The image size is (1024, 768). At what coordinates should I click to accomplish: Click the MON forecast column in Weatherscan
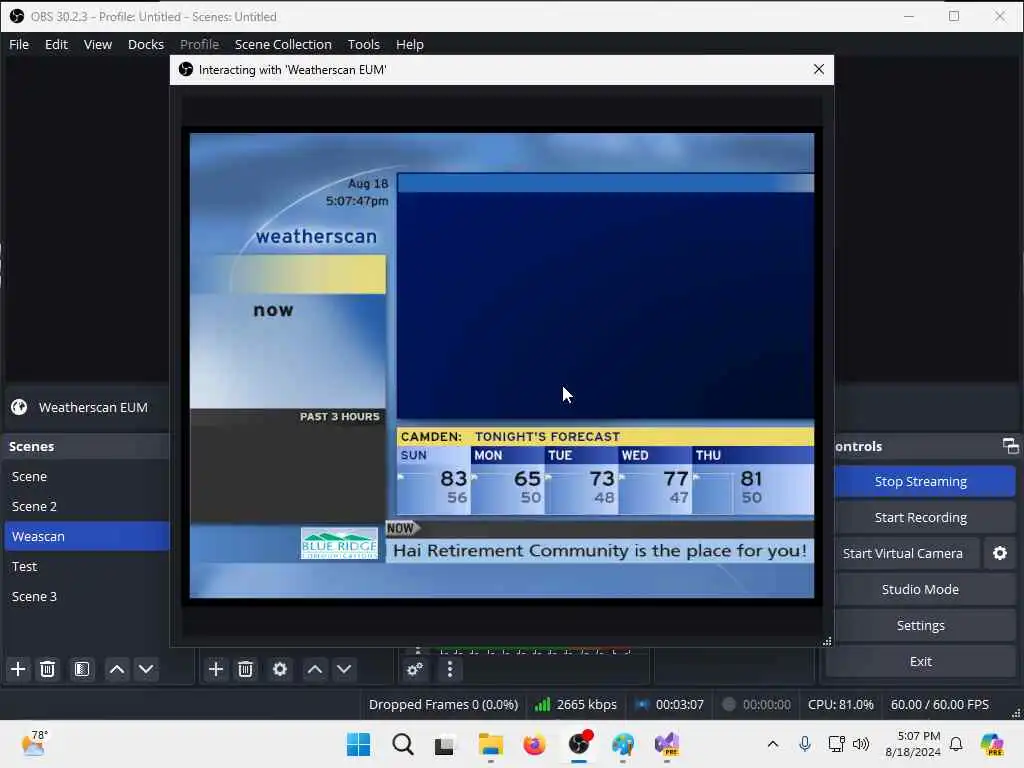tap(507, 481)
